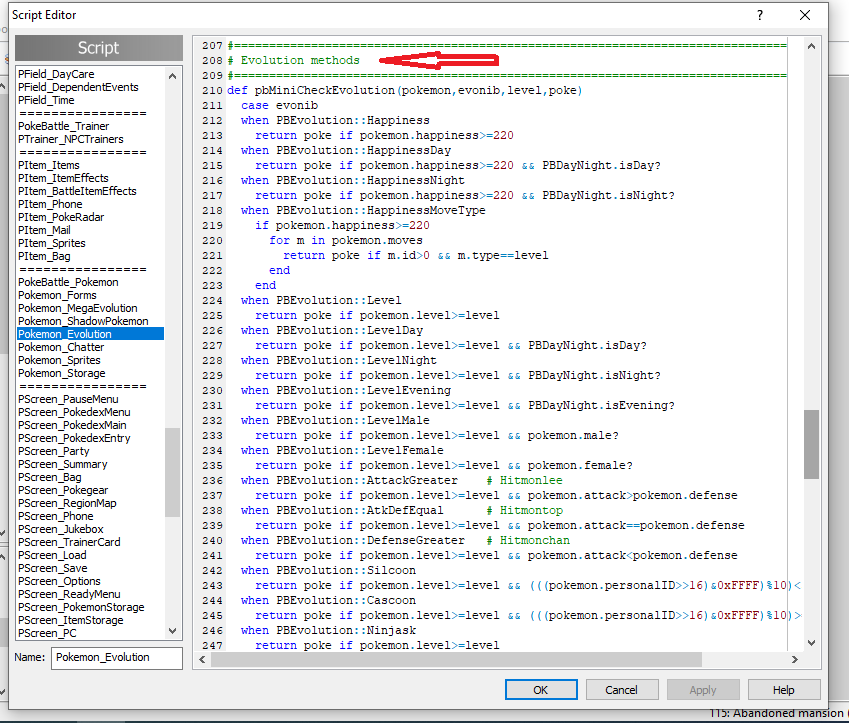Click script list scroll up arrow
Image resolution: width=849 pixels, height=723 pixels.
(173, 75)
